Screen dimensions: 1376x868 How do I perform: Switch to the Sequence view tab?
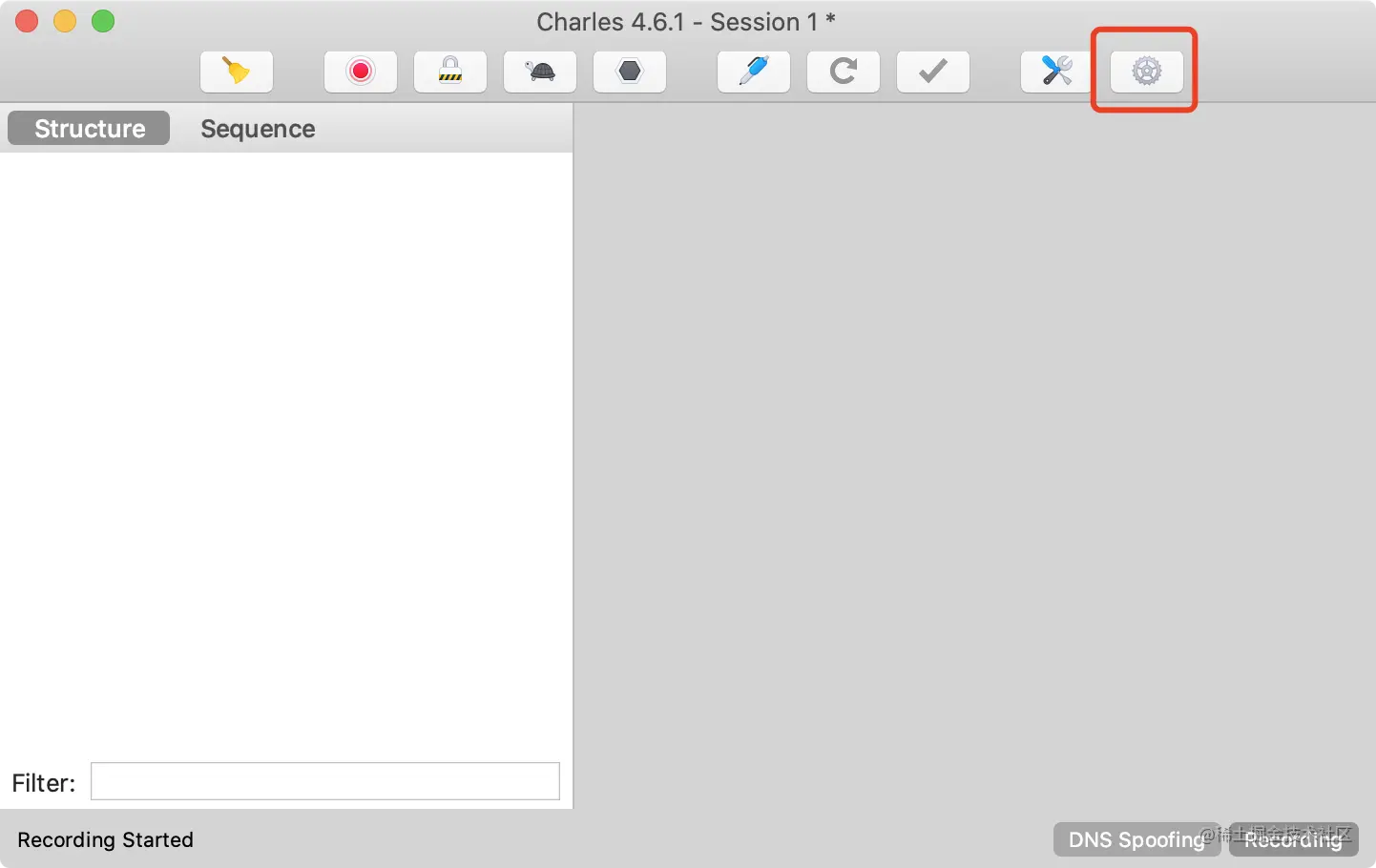coord(258,129)
